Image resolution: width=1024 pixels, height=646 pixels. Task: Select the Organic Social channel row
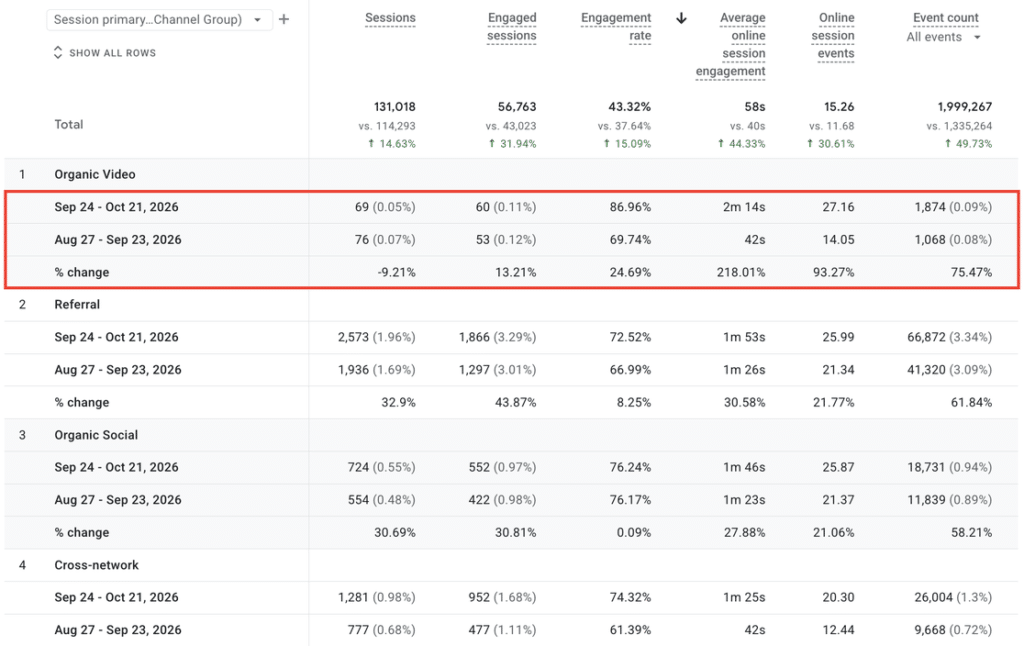[511, 435]
